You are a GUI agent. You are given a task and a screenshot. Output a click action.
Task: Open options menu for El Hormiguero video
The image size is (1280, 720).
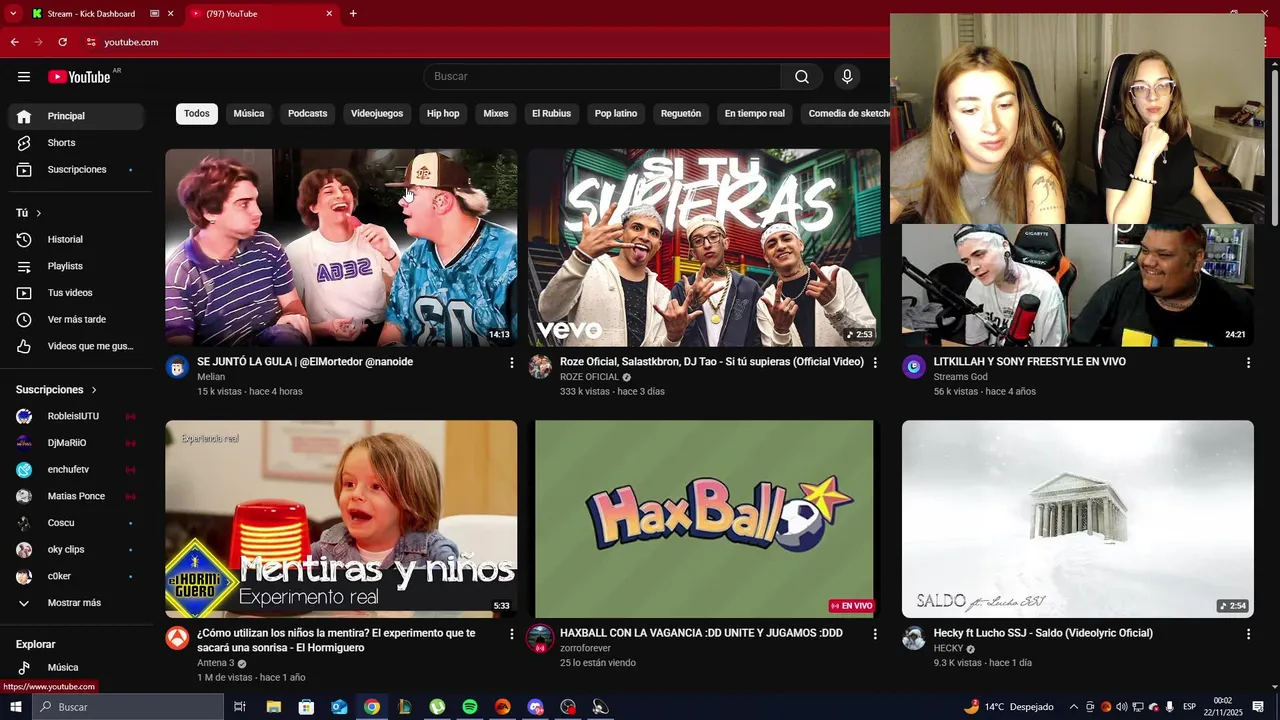tap(512, 634)
